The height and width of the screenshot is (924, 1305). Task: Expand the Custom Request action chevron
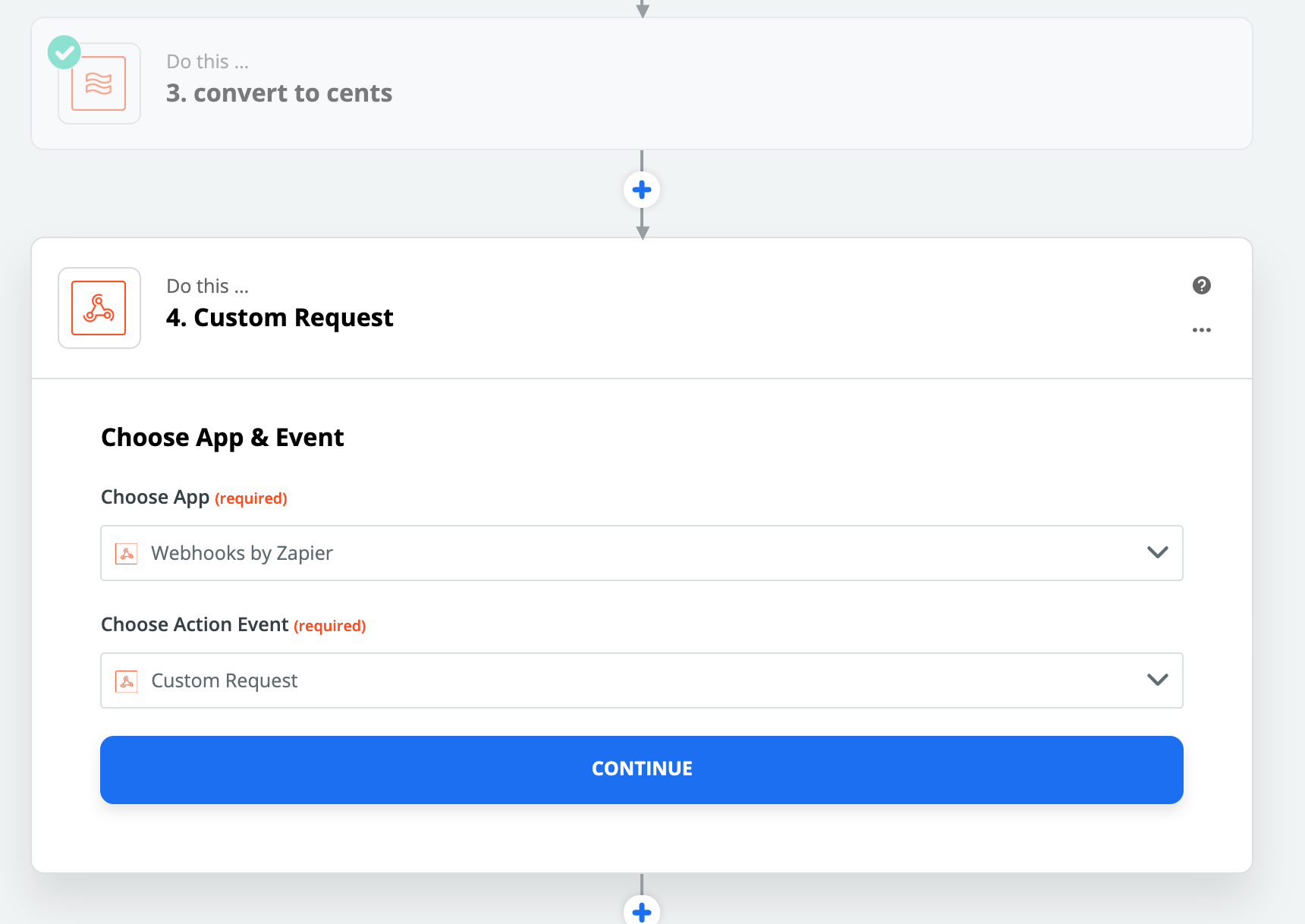pos(1157,680)
